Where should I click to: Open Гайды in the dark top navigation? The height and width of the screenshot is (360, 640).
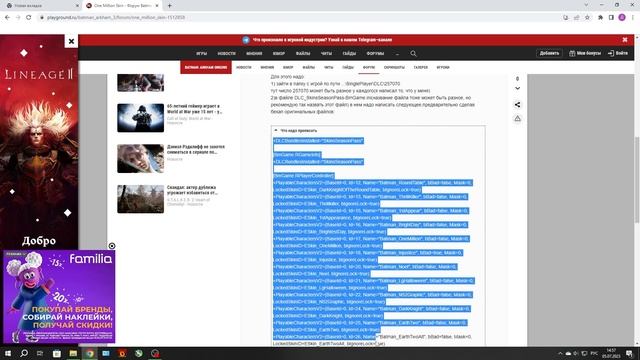click(x=349, y=53)
